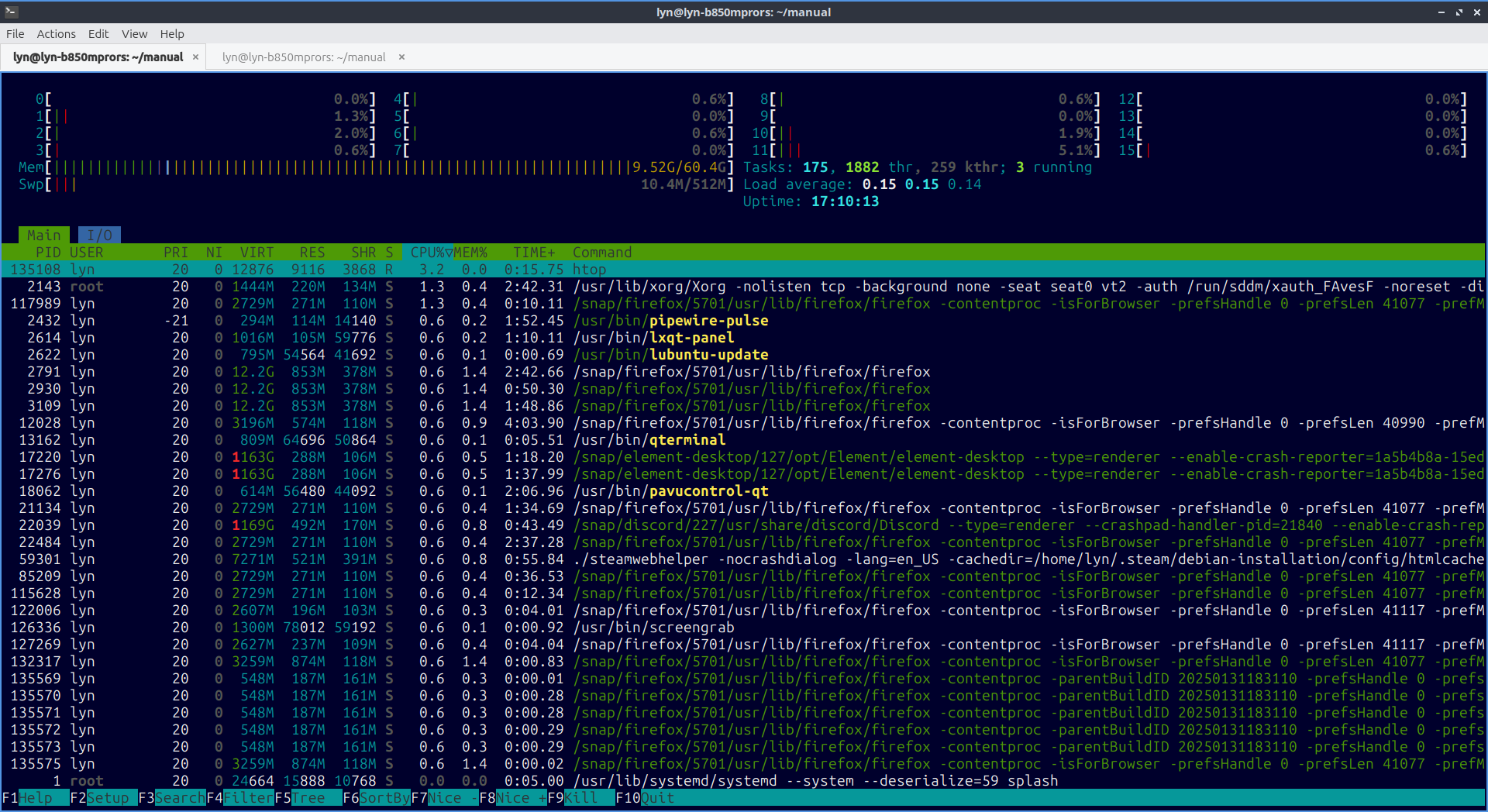This screenshot has width=1488, height=812.
Task: Open the F2 Setup screen
Action: pos(107,798)
